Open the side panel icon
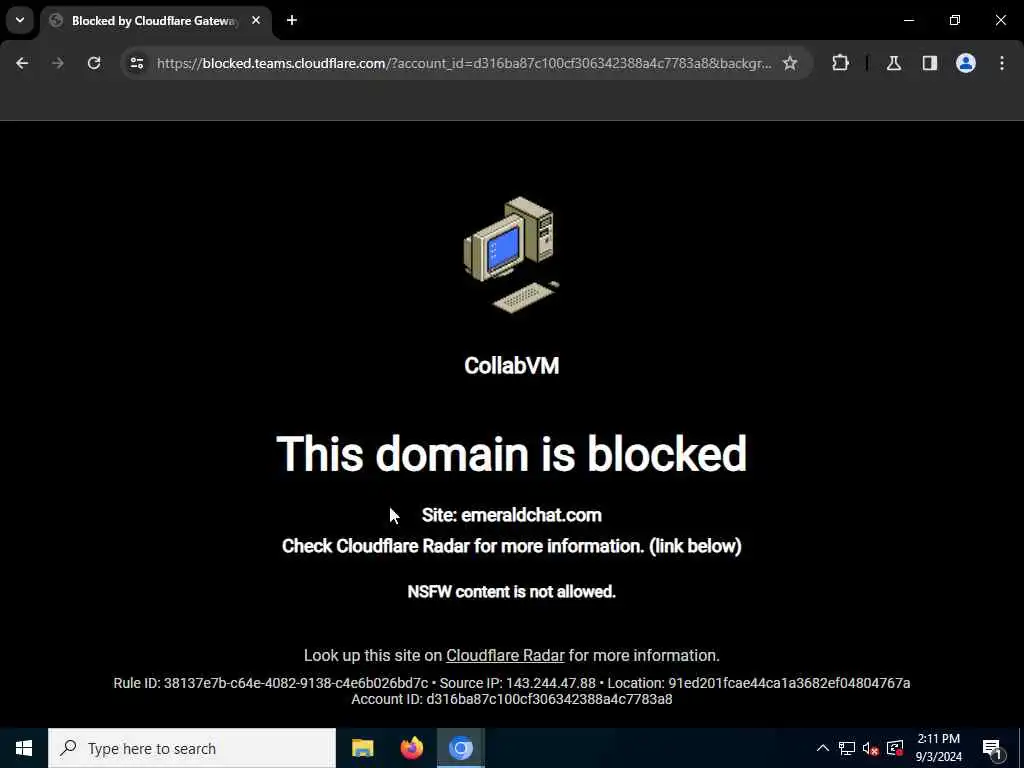The width and height of the screenshot is (1024, 768). [x=930, y=63]
